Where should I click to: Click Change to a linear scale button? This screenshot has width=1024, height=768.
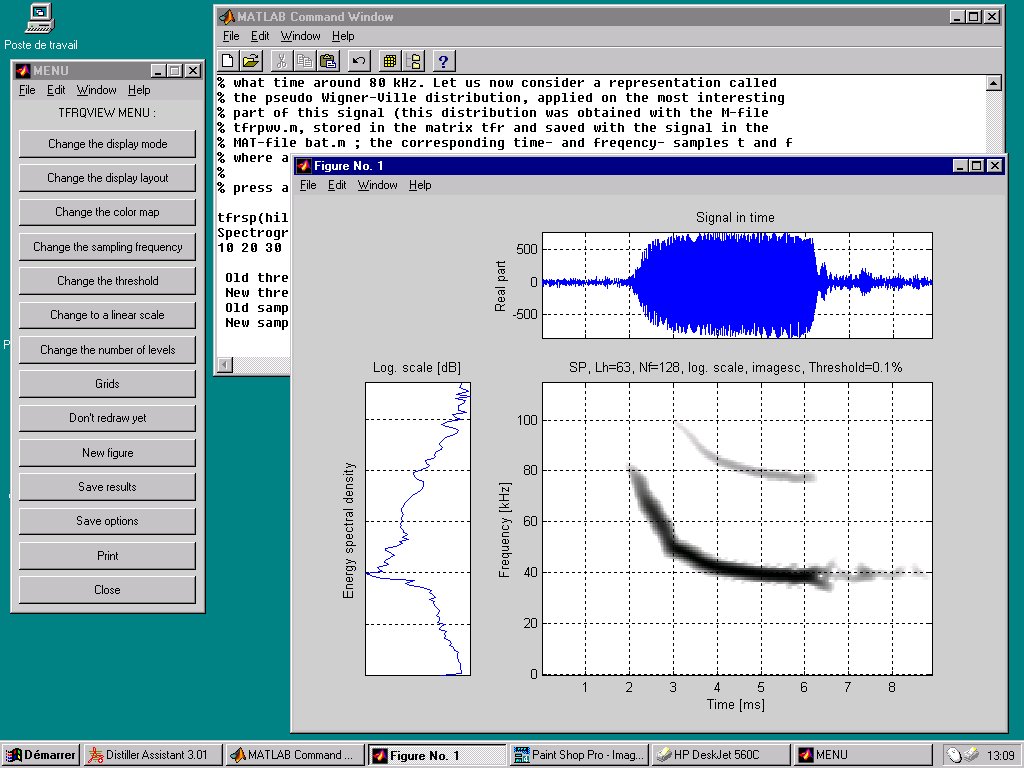(x=107, y=315)
